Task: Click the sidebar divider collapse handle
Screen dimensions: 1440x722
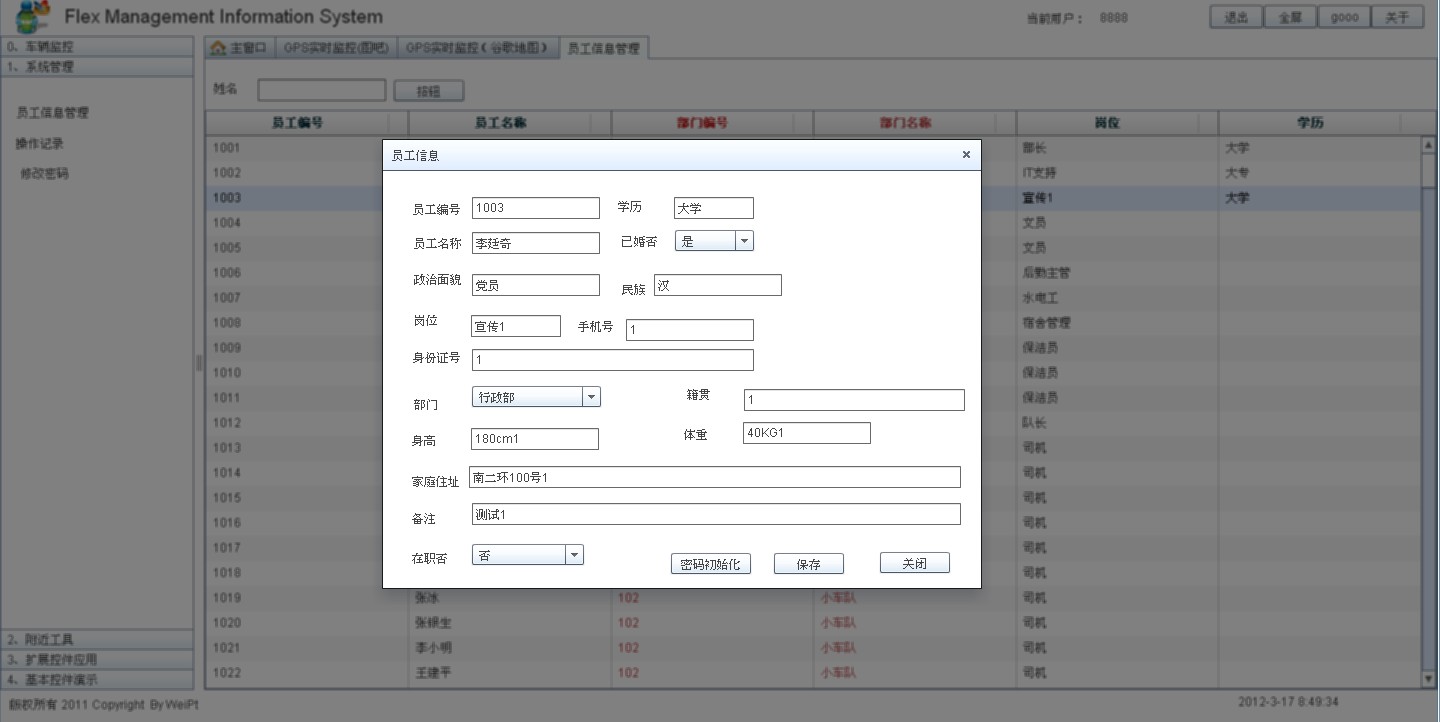Action: pyautogui.click(x=199, y=363)
